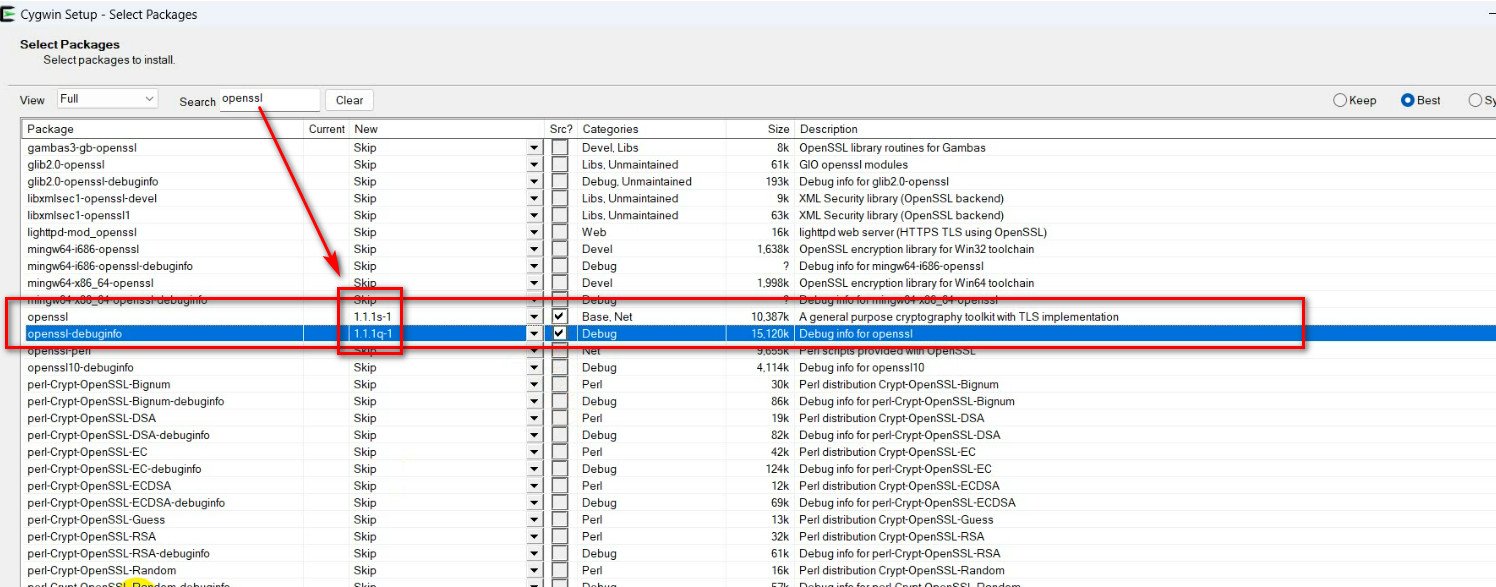Select the perl-Crypt-OpenSSL-Random package name
Image resolution: width=1496 pixels, height=587 pixels.
pos(101,570)
